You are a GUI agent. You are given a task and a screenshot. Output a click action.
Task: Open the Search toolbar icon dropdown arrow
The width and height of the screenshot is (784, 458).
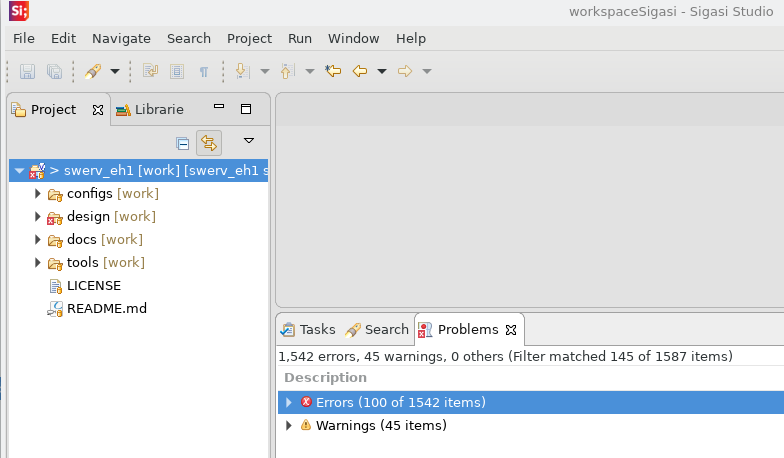pyautogui.click(x=115, y=72)
